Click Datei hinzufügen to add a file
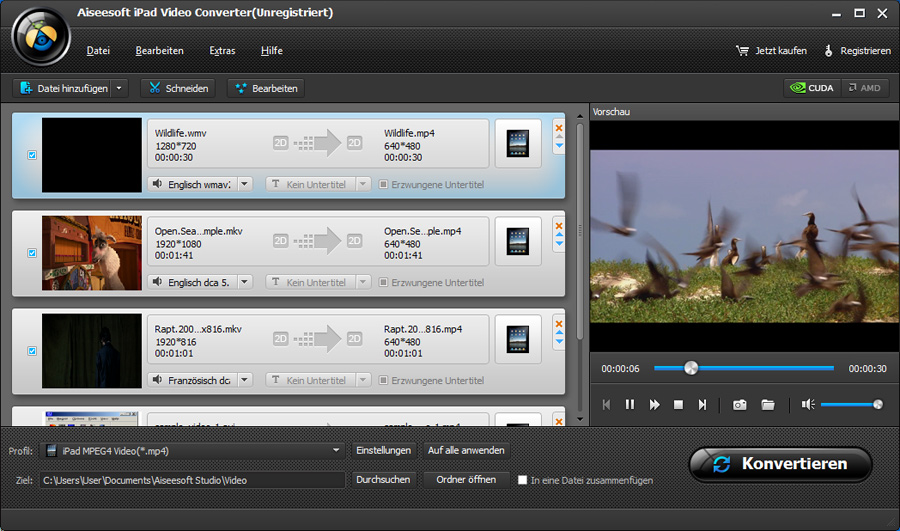This screenshot has height=531, width=900. click(63, 88)
